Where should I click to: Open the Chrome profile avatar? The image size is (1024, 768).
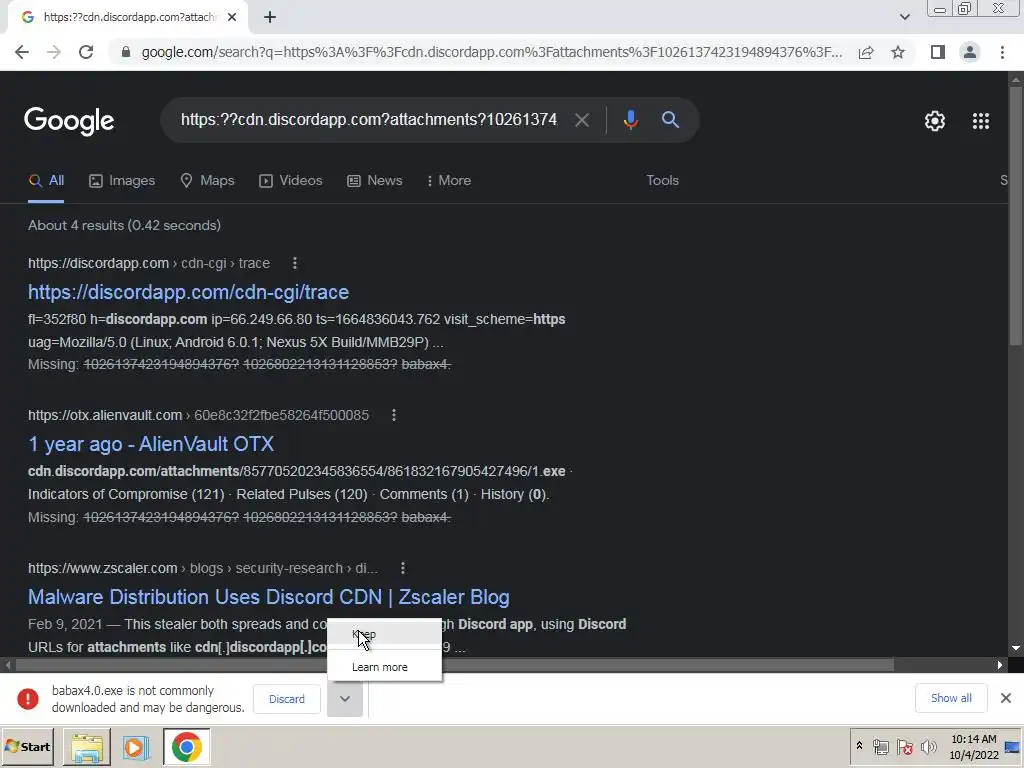click(970, 52)
